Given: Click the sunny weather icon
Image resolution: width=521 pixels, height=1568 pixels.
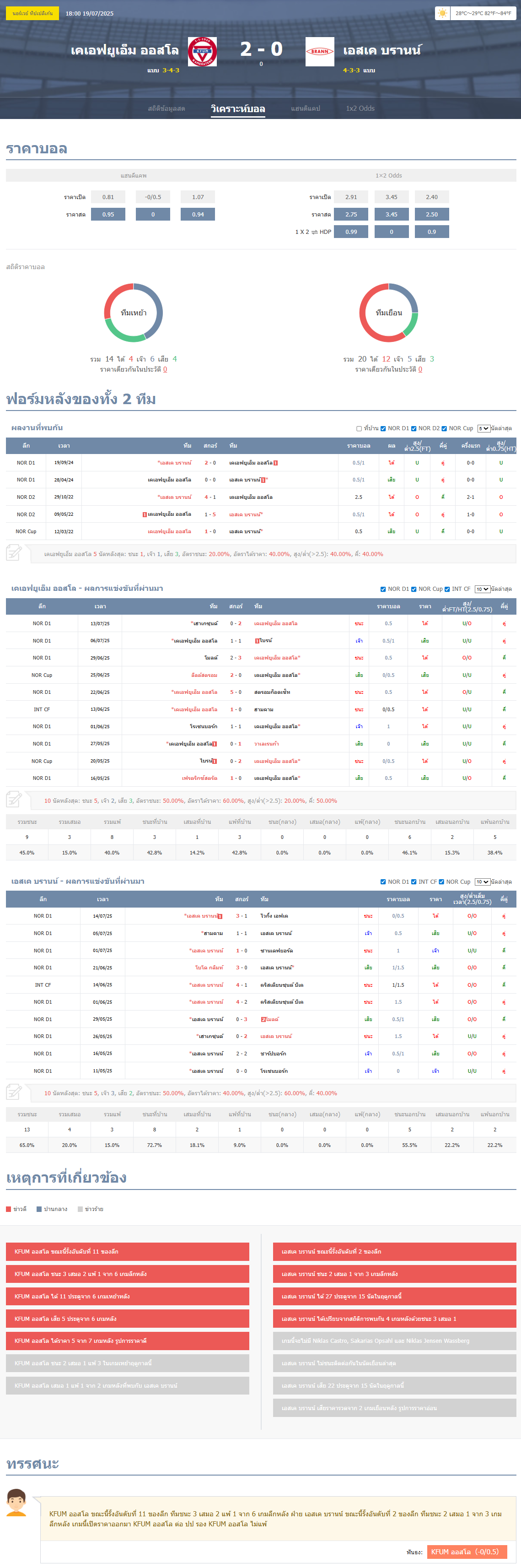Looking at the screenshot, I should (x=442, y=13).
